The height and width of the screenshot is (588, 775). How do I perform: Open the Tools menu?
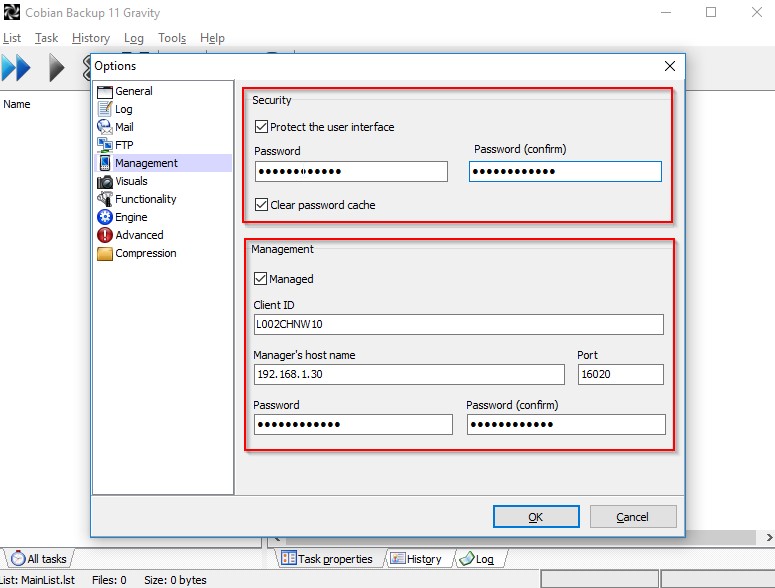click(x=172, y=38)
